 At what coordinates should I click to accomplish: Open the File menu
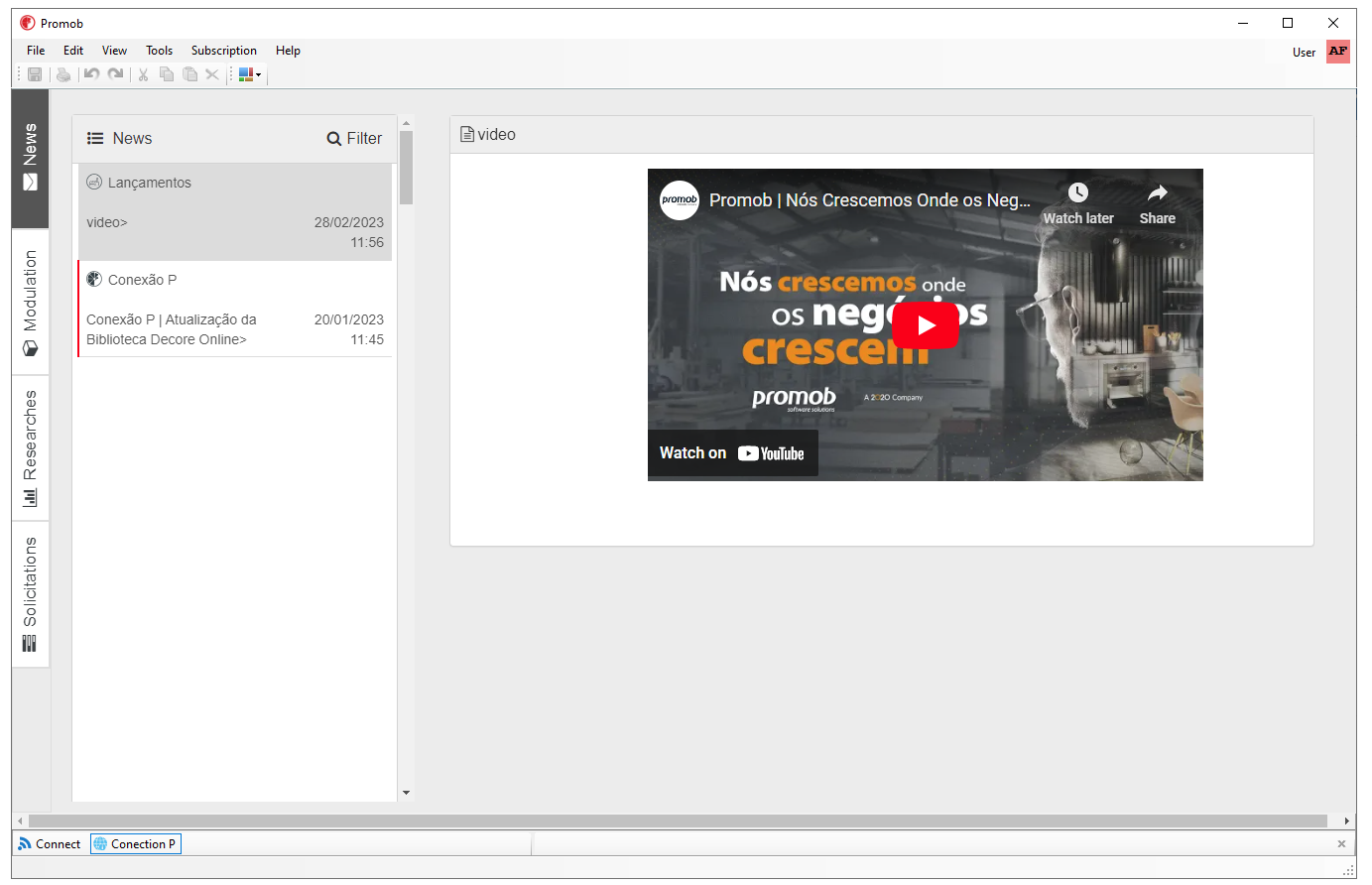pyautogui.click(x=36, y=51)
